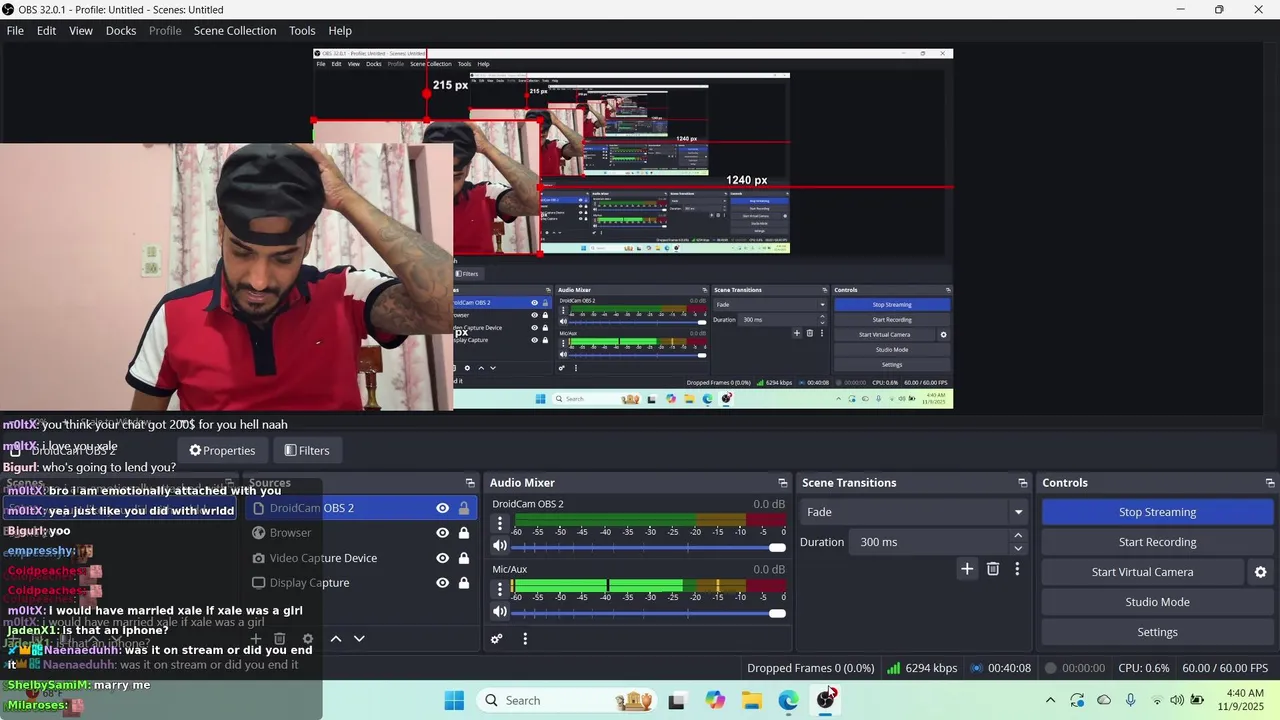
Task: Open transition options three-dot menu
Action: coord(1017,568)
